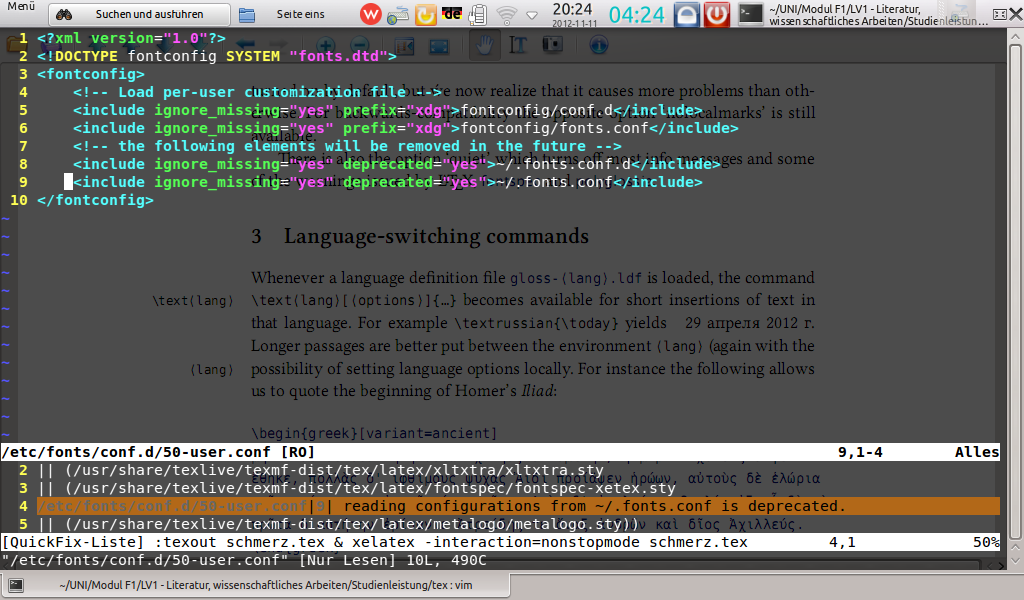Open the 20:24 clock calendar

point(573,14)
